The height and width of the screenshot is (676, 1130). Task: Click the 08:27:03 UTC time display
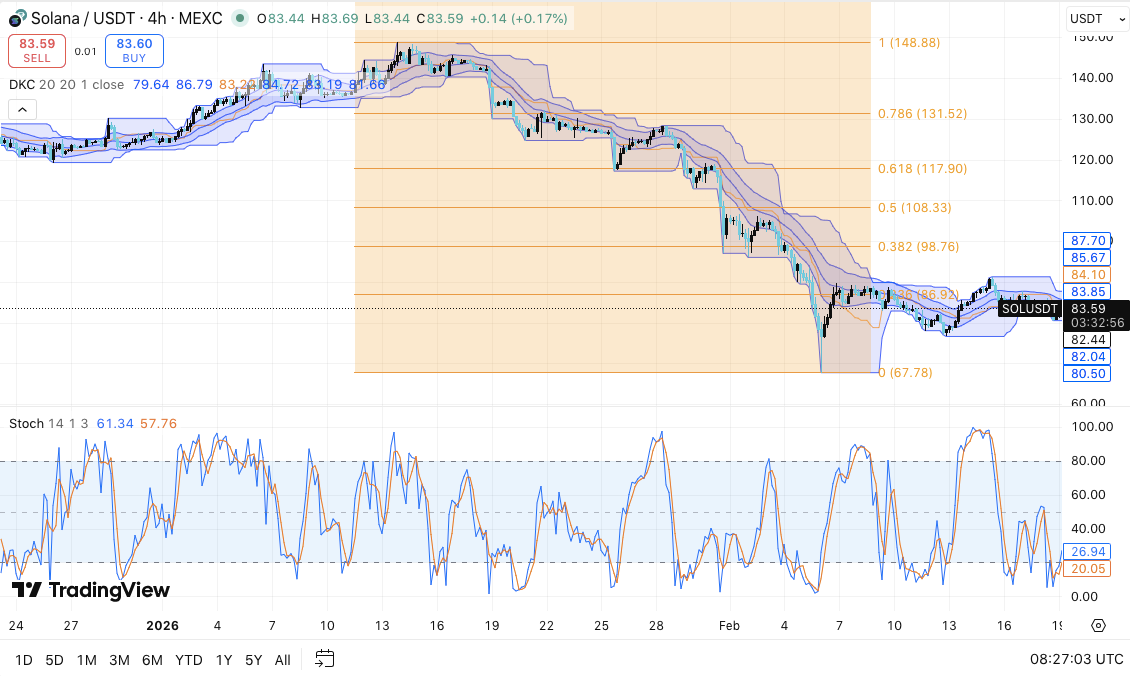click(x=1075, y=659)
